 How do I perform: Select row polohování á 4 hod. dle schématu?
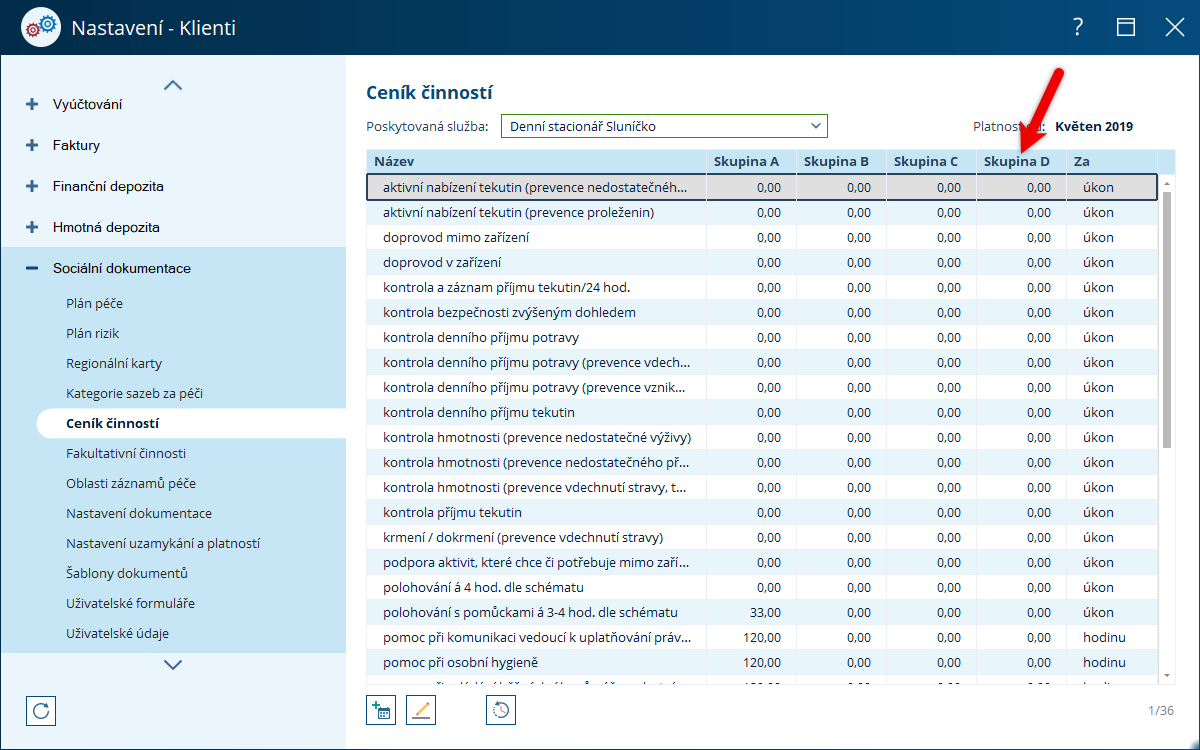click(762, 588)
